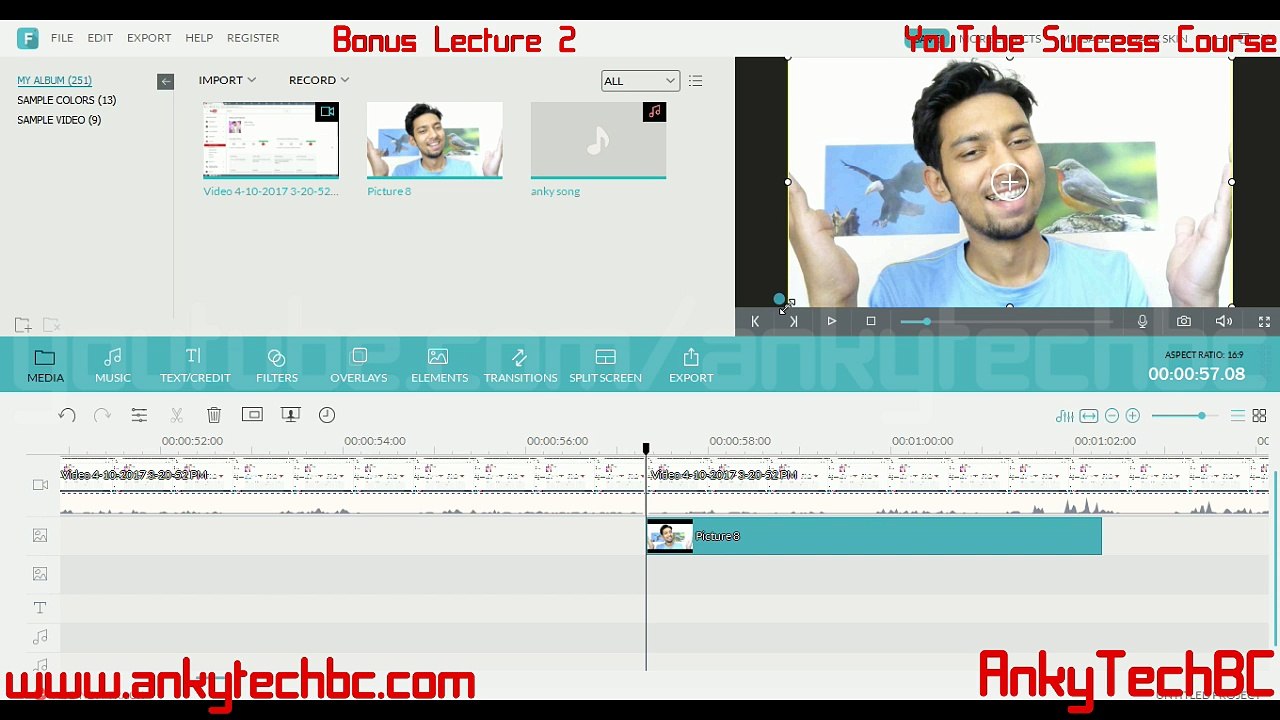The image size is (1280, 720).
Task: Click the text track T icon
Action: tap(40, 608)
